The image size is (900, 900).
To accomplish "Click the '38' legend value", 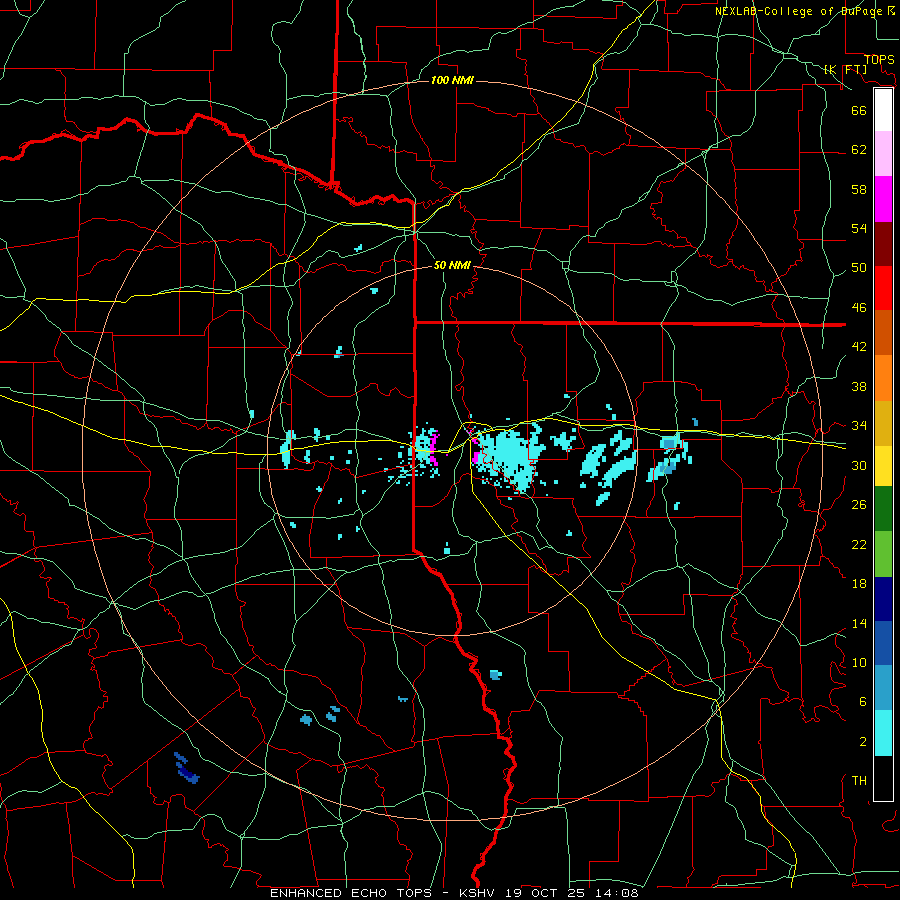I will pyautogui.click(x=859, y=386).
